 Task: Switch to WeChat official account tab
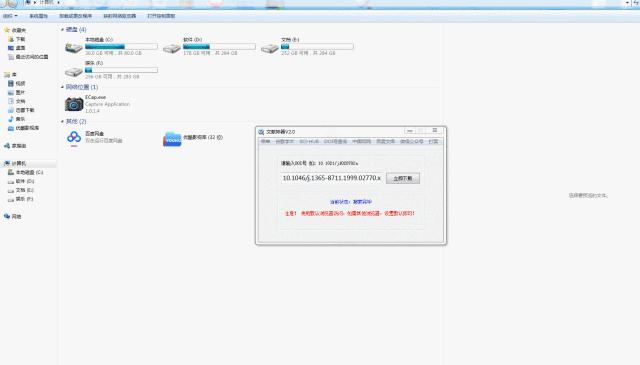pos(411,141)
